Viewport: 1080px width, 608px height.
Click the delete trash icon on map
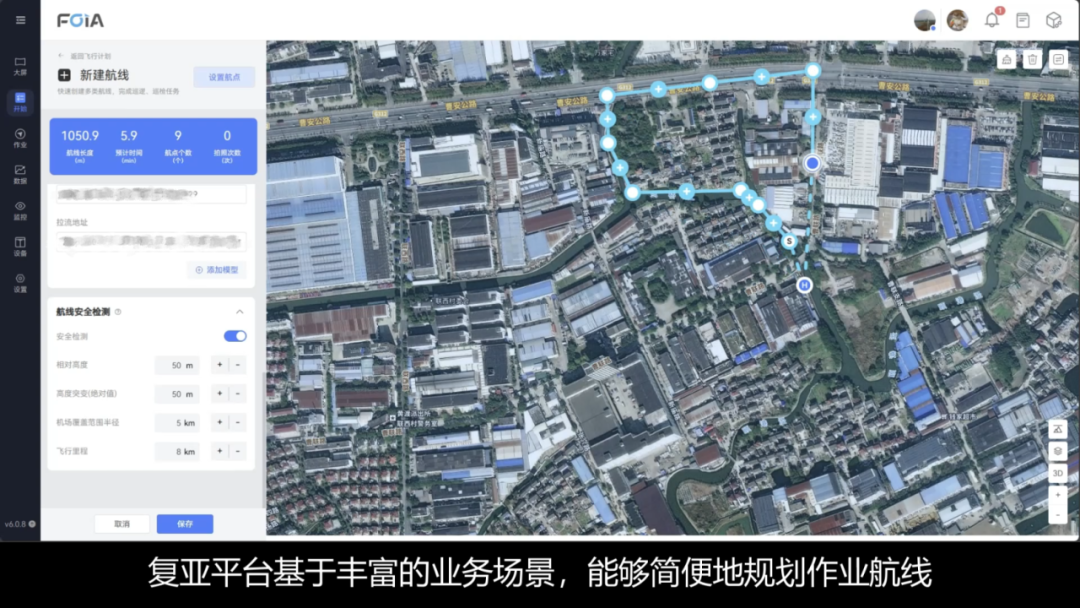pyautogui.click(x=1032, y=59)
